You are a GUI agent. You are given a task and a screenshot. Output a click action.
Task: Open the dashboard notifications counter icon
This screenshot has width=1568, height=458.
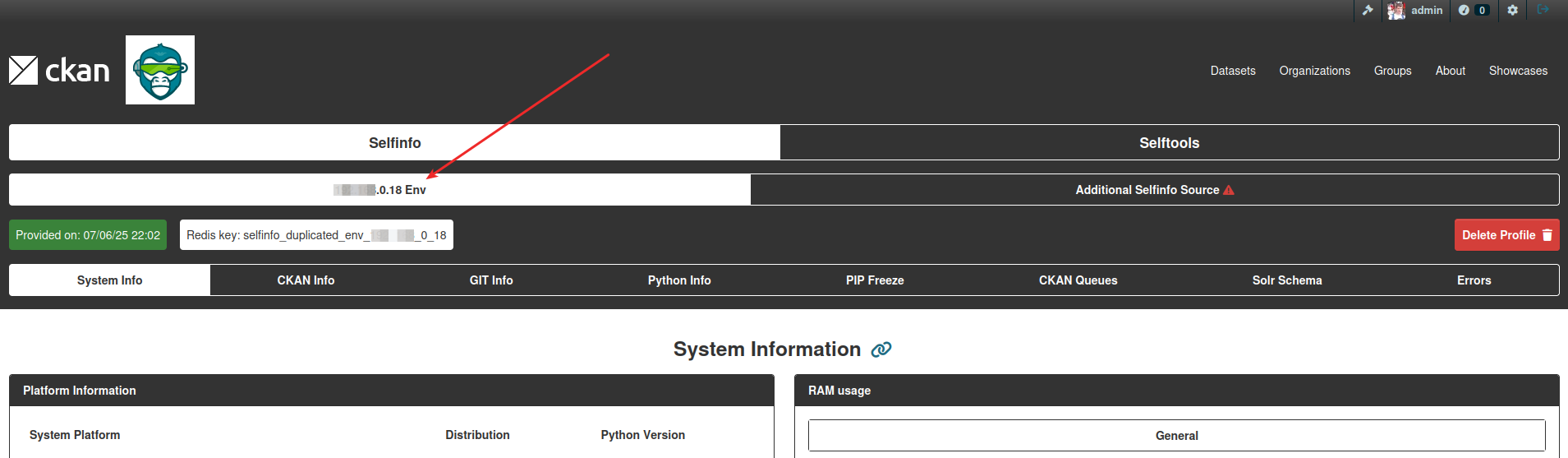[1474, 11]
